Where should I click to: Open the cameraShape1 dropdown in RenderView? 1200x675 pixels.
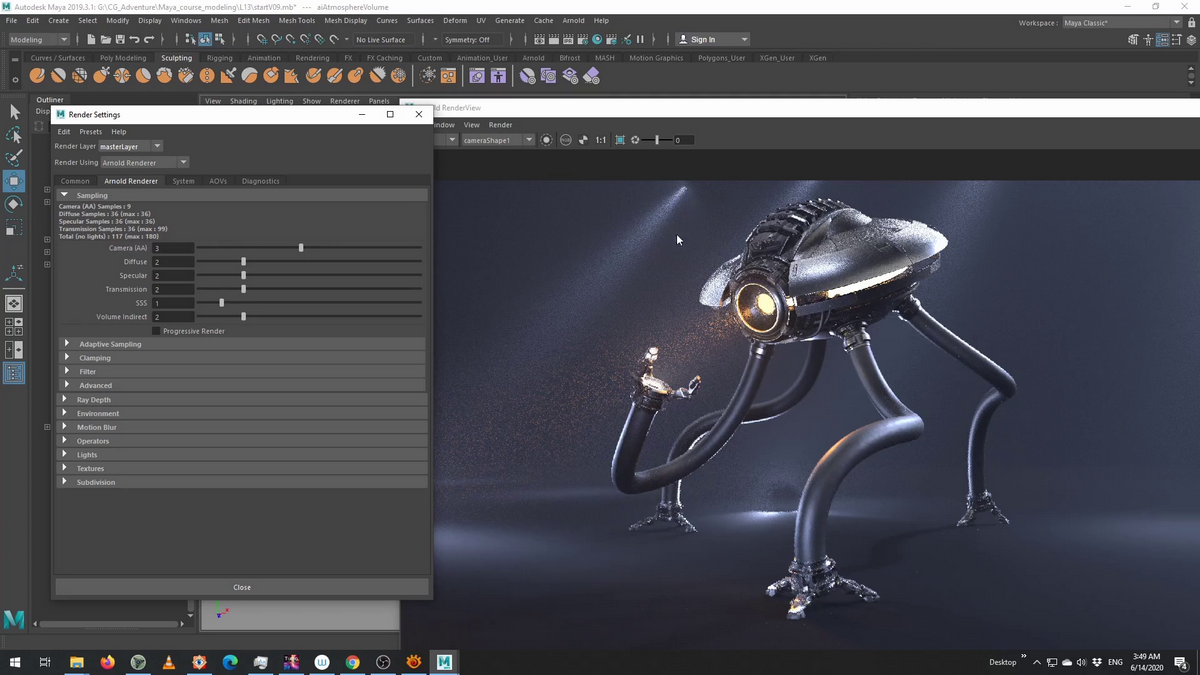[x=497, y=140]
